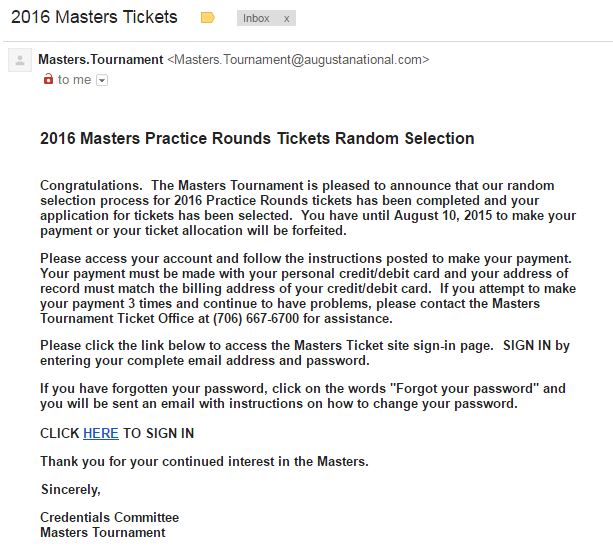Click sender name Masters.Tournament
The width and height of the screenshot is (613, 547).
(100, 60)
